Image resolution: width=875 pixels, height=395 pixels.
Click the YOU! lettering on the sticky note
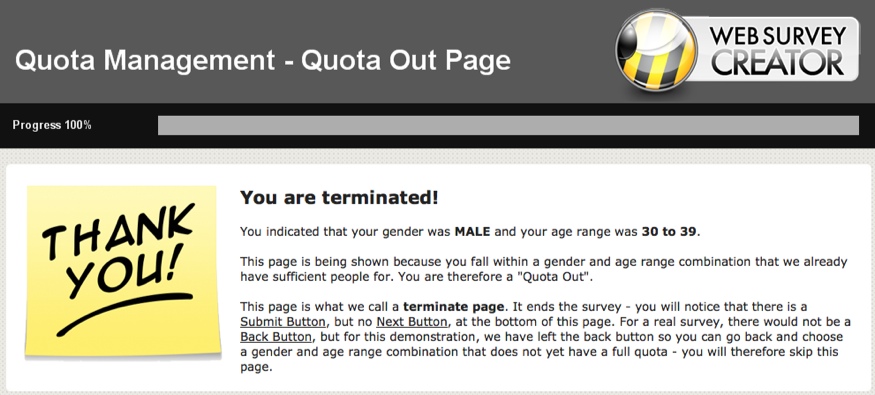coord(123,274)
